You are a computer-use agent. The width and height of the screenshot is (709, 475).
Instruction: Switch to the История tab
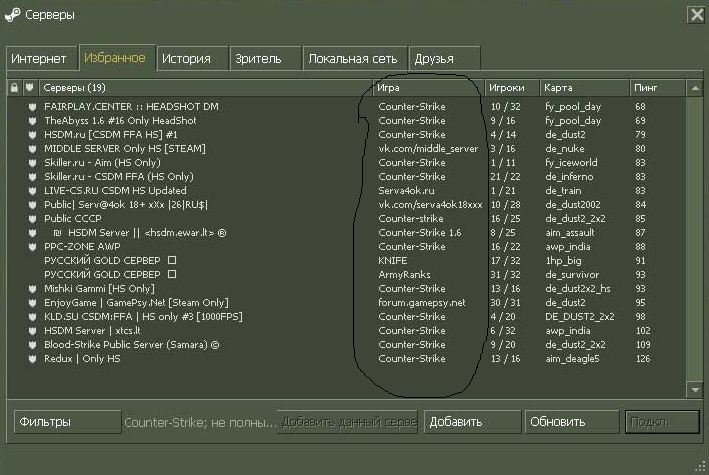[x=192, y=58]
